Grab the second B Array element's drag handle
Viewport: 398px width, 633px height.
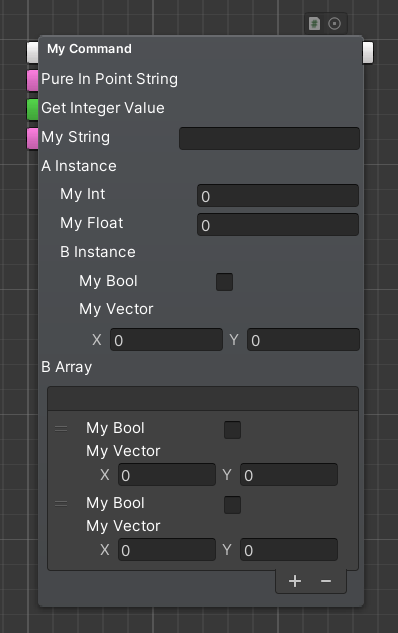[61, 503]
